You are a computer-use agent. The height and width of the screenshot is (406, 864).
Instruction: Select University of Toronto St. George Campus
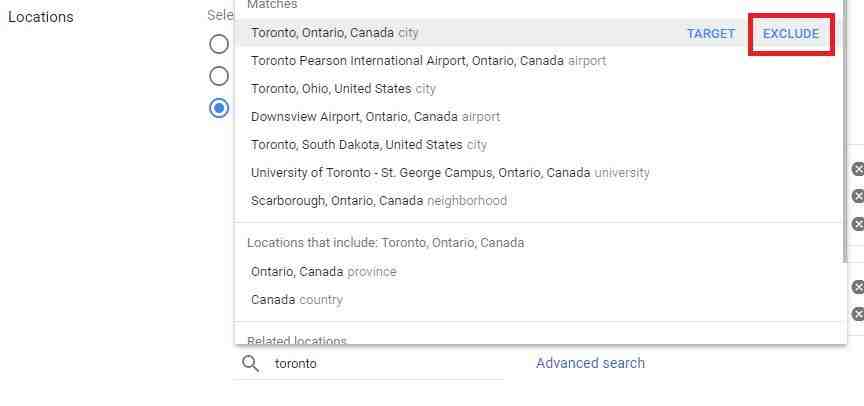pos(450,172)
